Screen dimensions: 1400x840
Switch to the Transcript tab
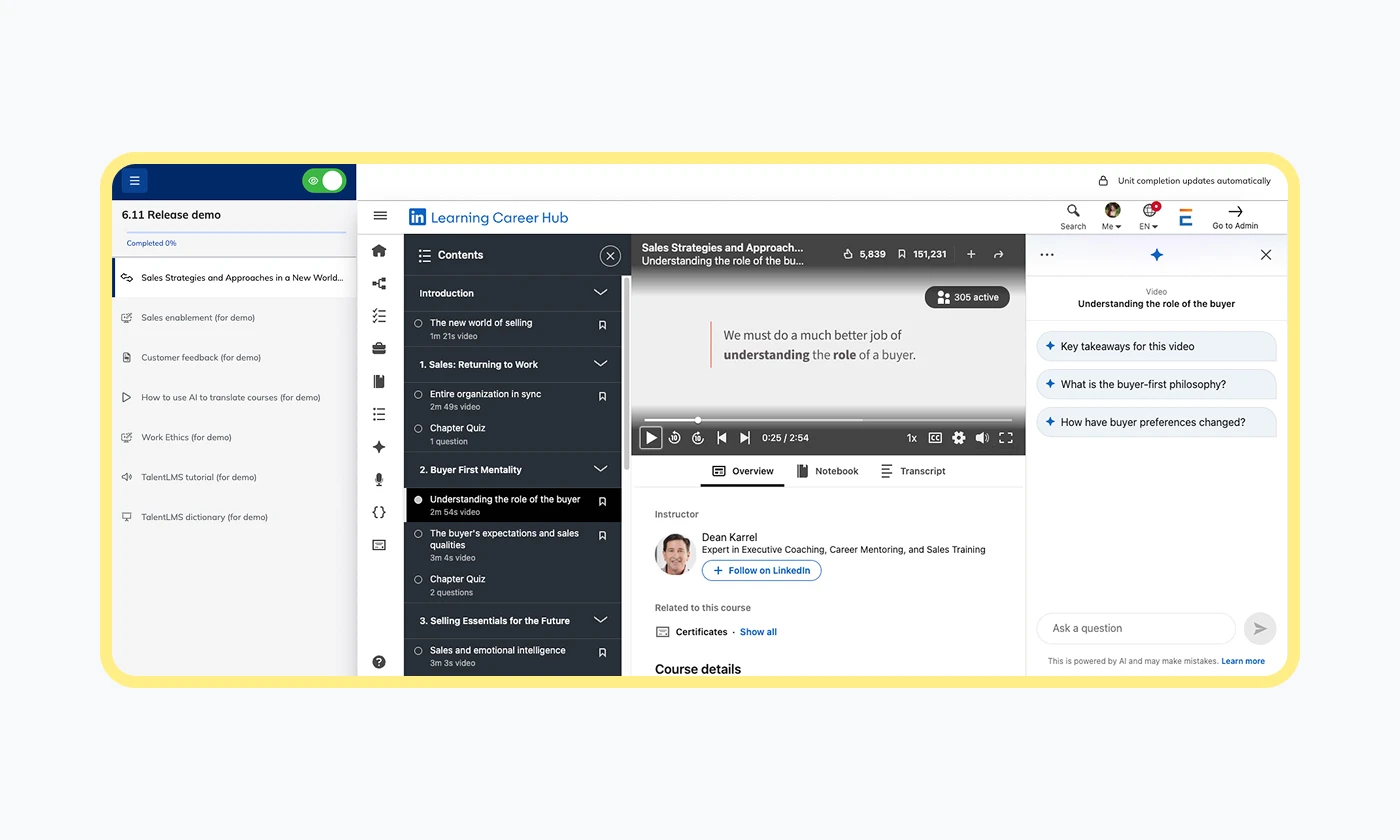(913, 471)
